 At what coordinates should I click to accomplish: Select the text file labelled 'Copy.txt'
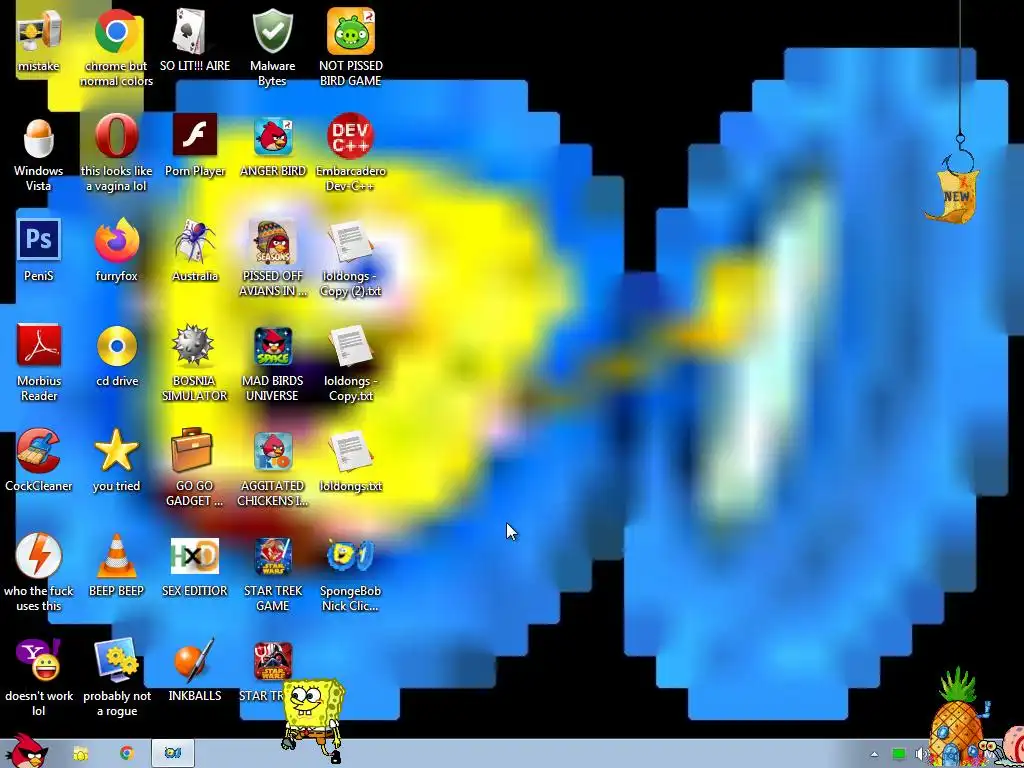[351, 346]
